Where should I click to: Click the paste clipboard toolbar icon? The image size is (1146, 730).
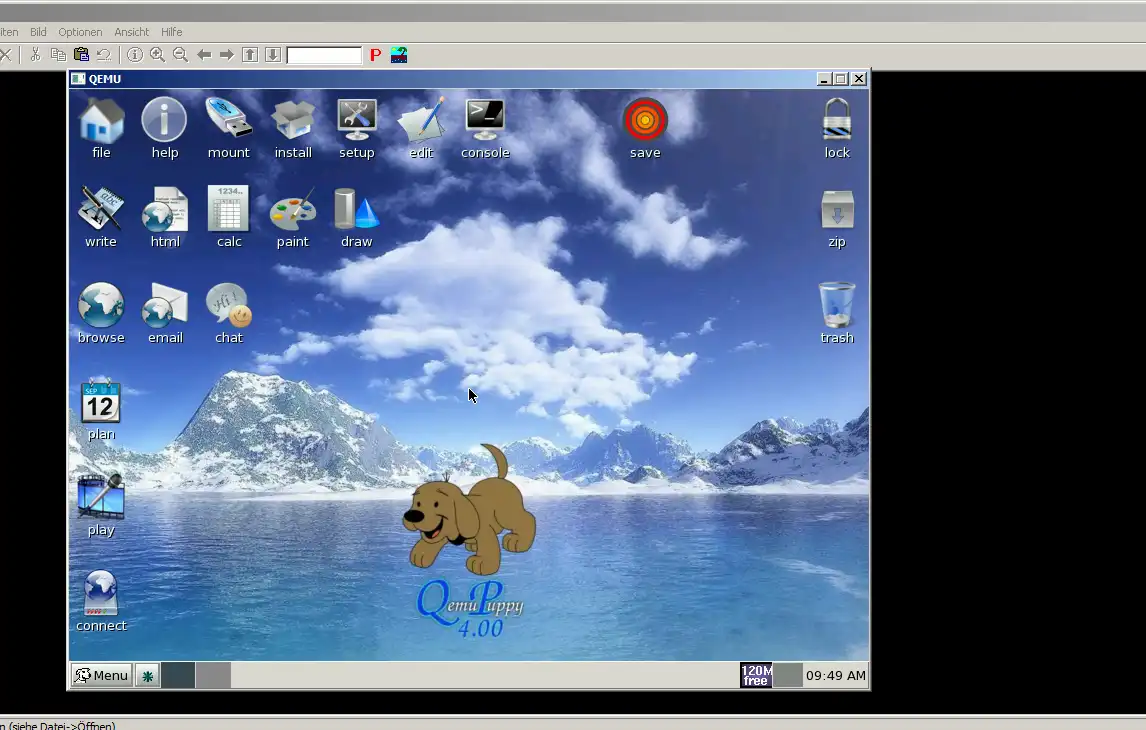[x=81, y=55]
